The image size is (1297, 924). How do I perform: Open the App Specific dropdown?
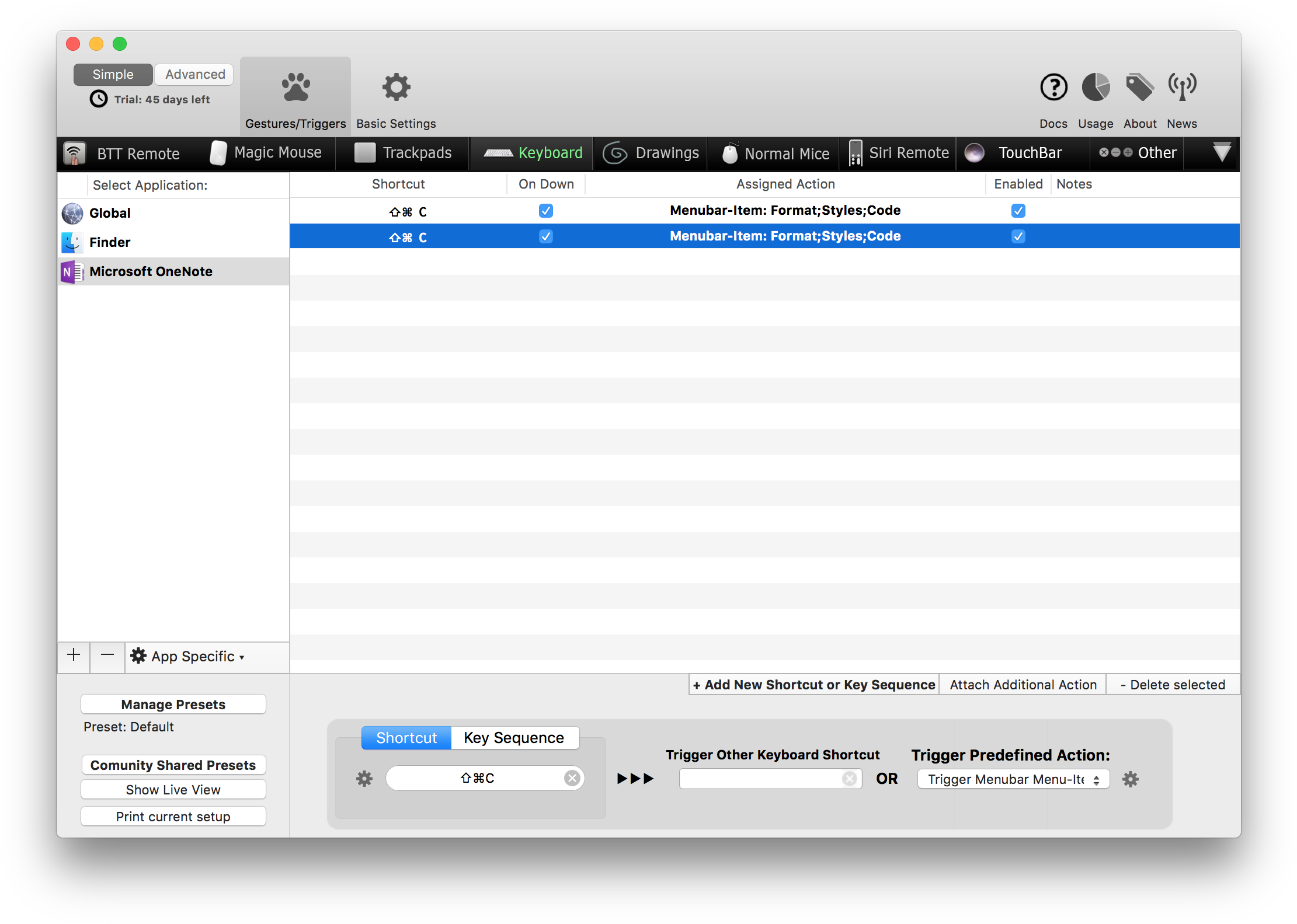pyautogui.click(x=188, y=656)
